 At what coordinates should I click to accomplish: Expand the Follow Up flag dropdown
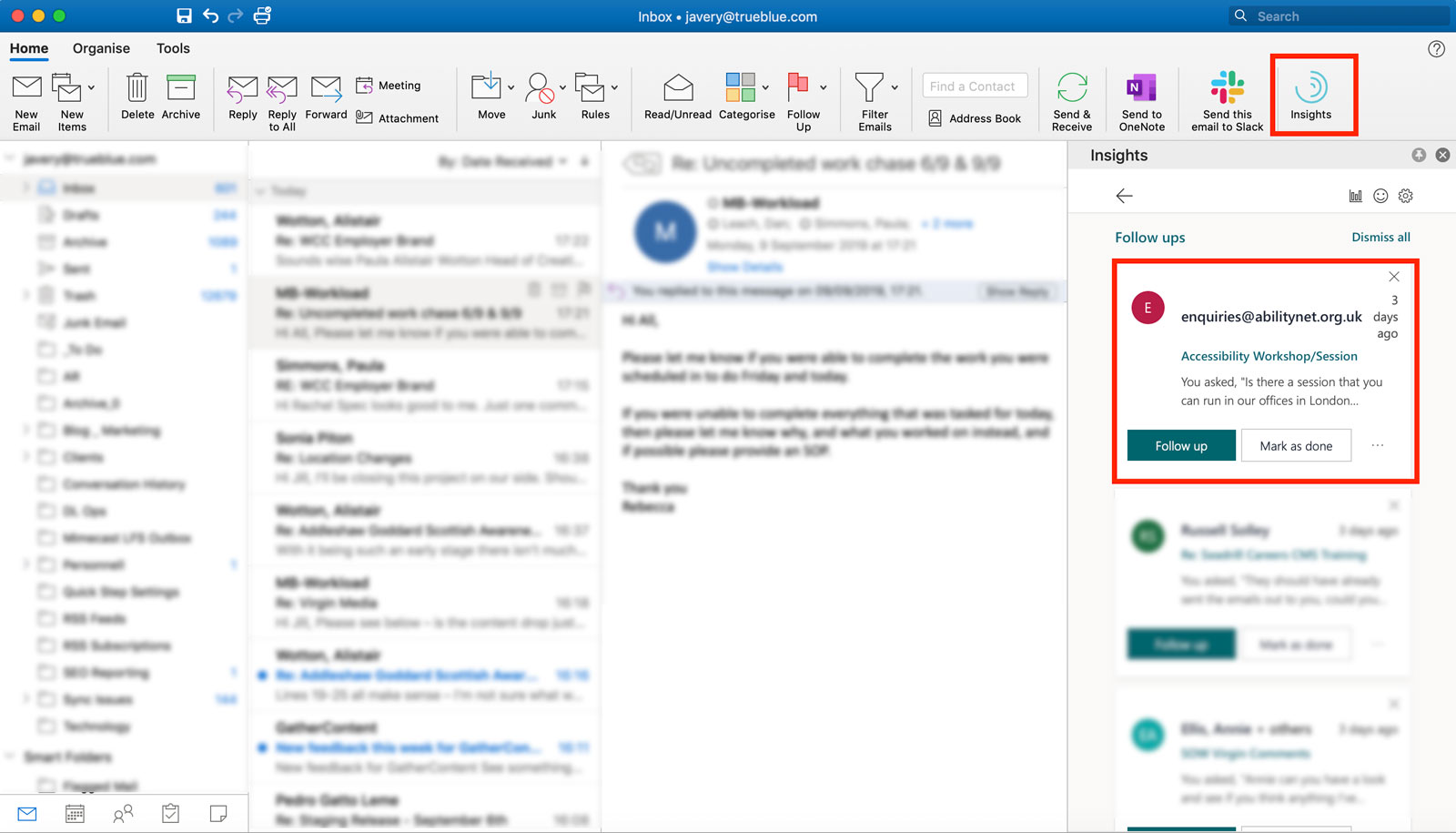tap(824, 88)
